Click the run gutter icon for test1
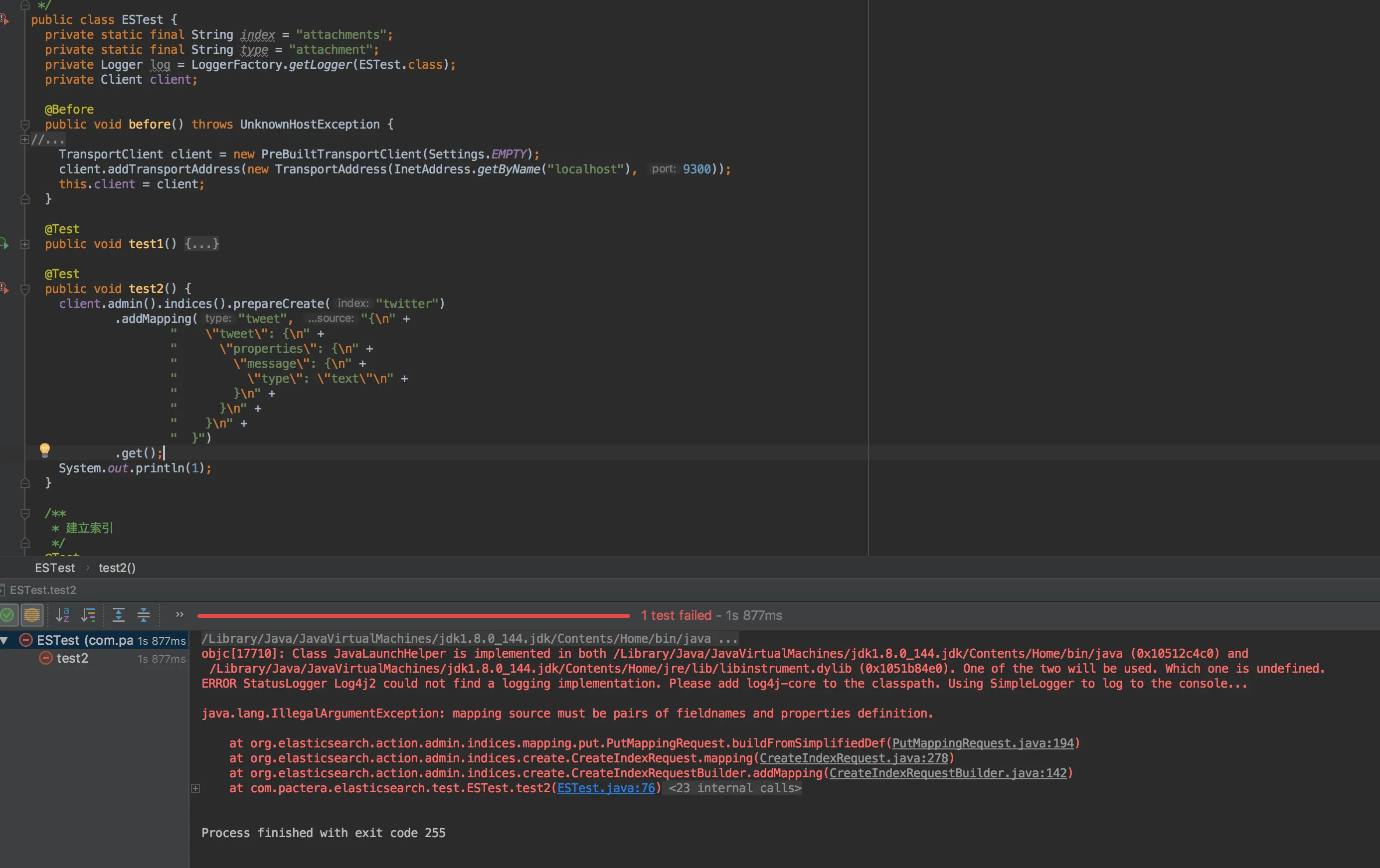This screenshot has width=1380, height=868. coord(4,244)
